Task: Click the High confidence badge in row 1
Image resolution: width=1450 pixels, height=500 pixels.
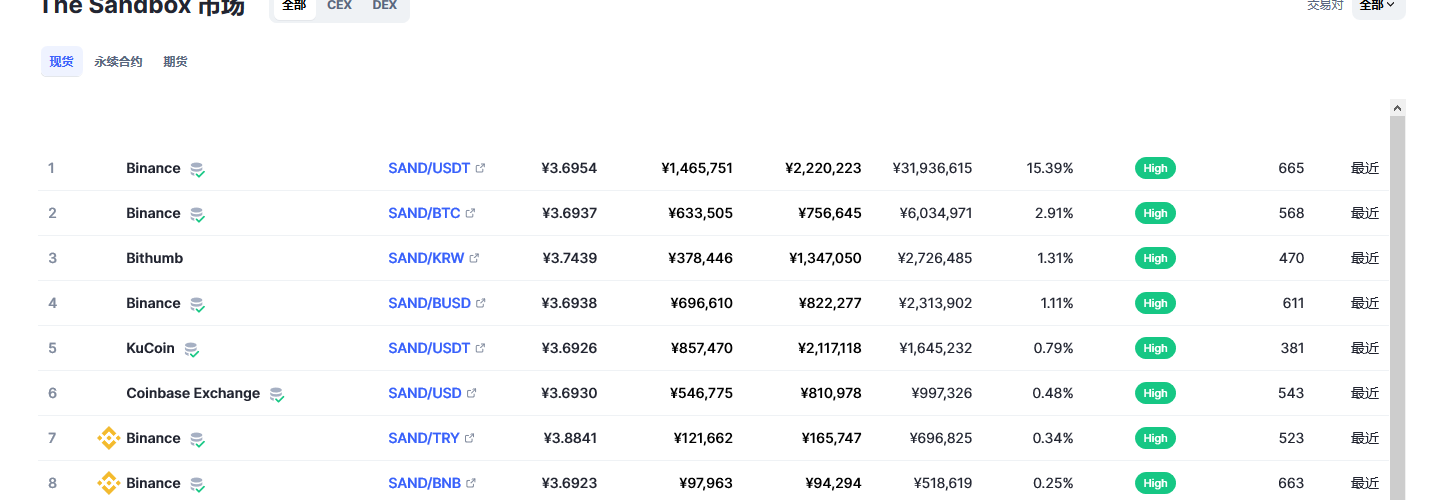Action: click(1155, 168)
